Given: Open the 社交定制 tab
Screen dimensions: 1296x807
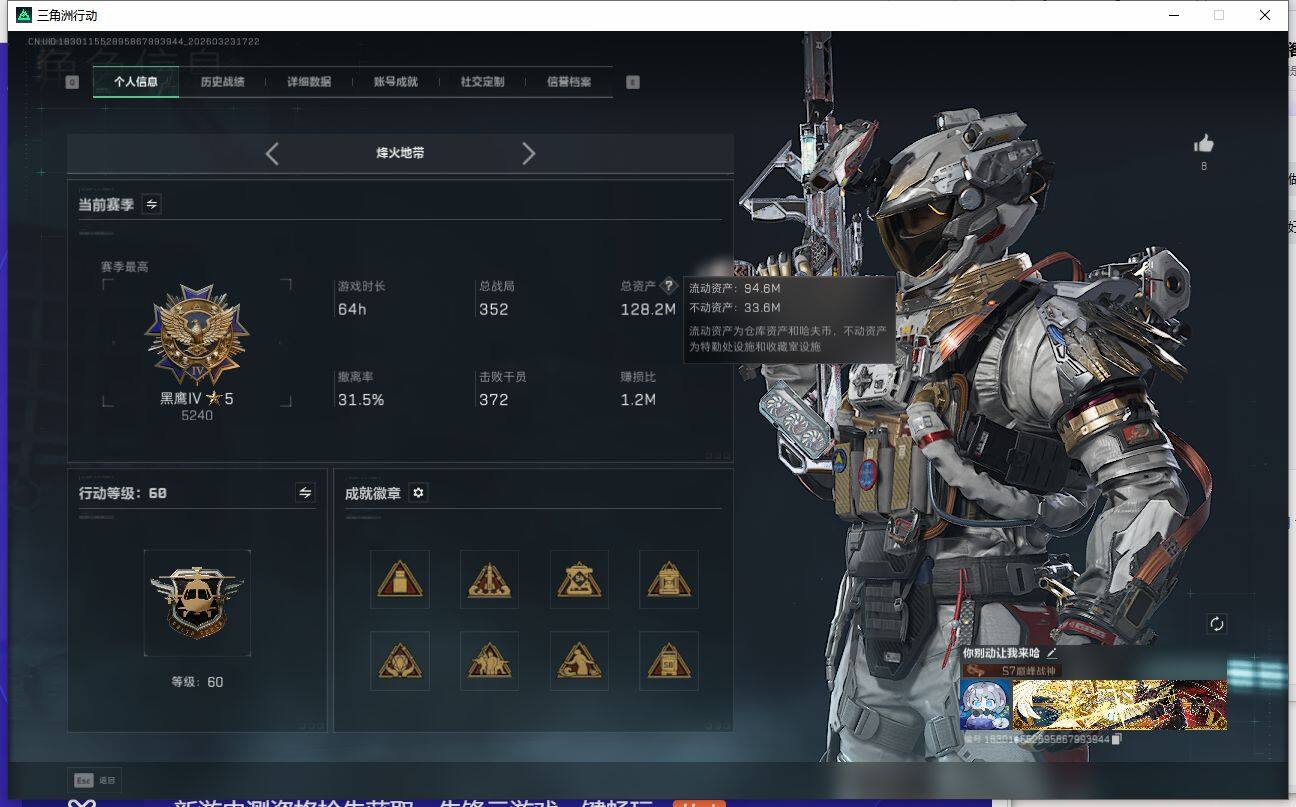Looking at the screenshot, I should pyautogui.click(x=482, y=82).
